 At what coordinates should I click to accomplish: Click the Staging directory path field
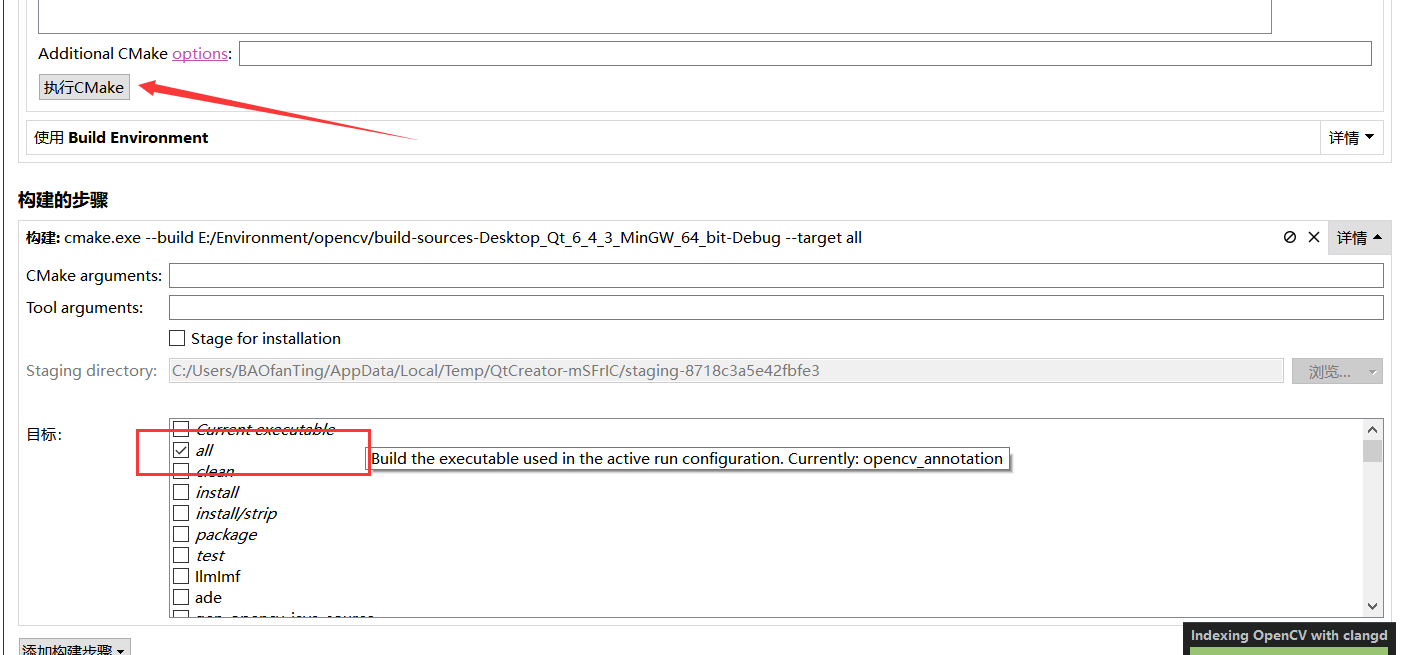[726, 371]
